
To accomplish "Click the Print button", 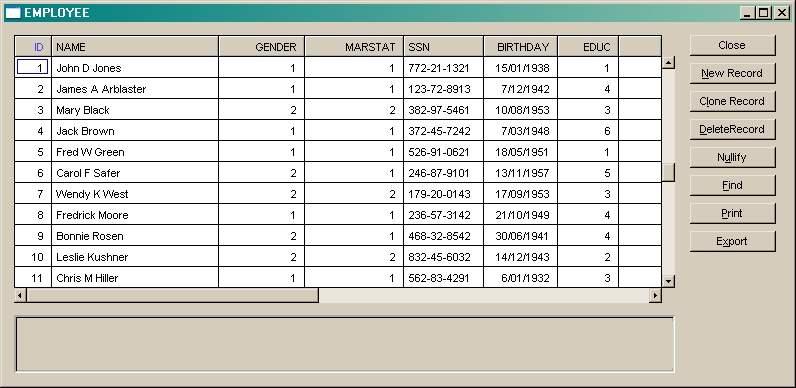I will click(x=732, y=213).
